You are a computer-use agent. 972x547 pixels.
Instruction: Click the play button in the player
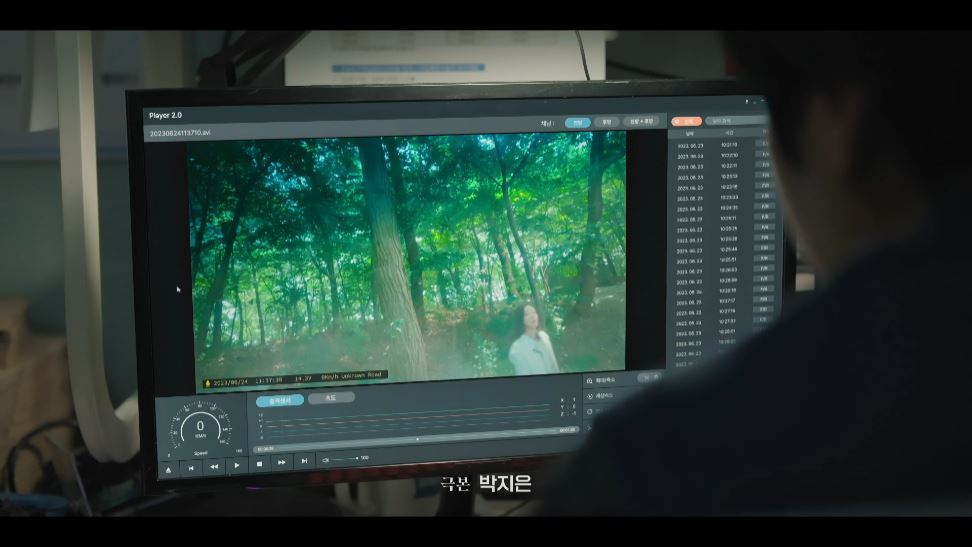point(236,465)
